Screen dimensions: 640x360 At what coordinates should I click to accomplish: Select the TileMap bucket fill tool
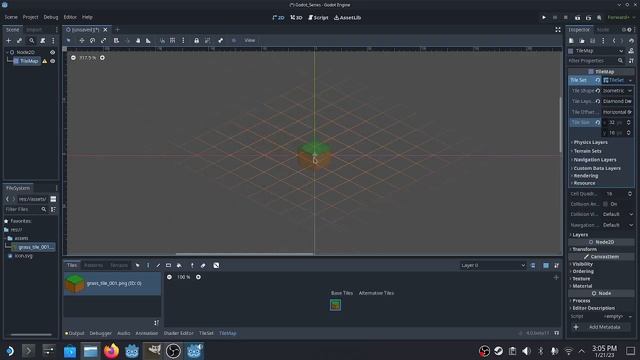(179, 265)
